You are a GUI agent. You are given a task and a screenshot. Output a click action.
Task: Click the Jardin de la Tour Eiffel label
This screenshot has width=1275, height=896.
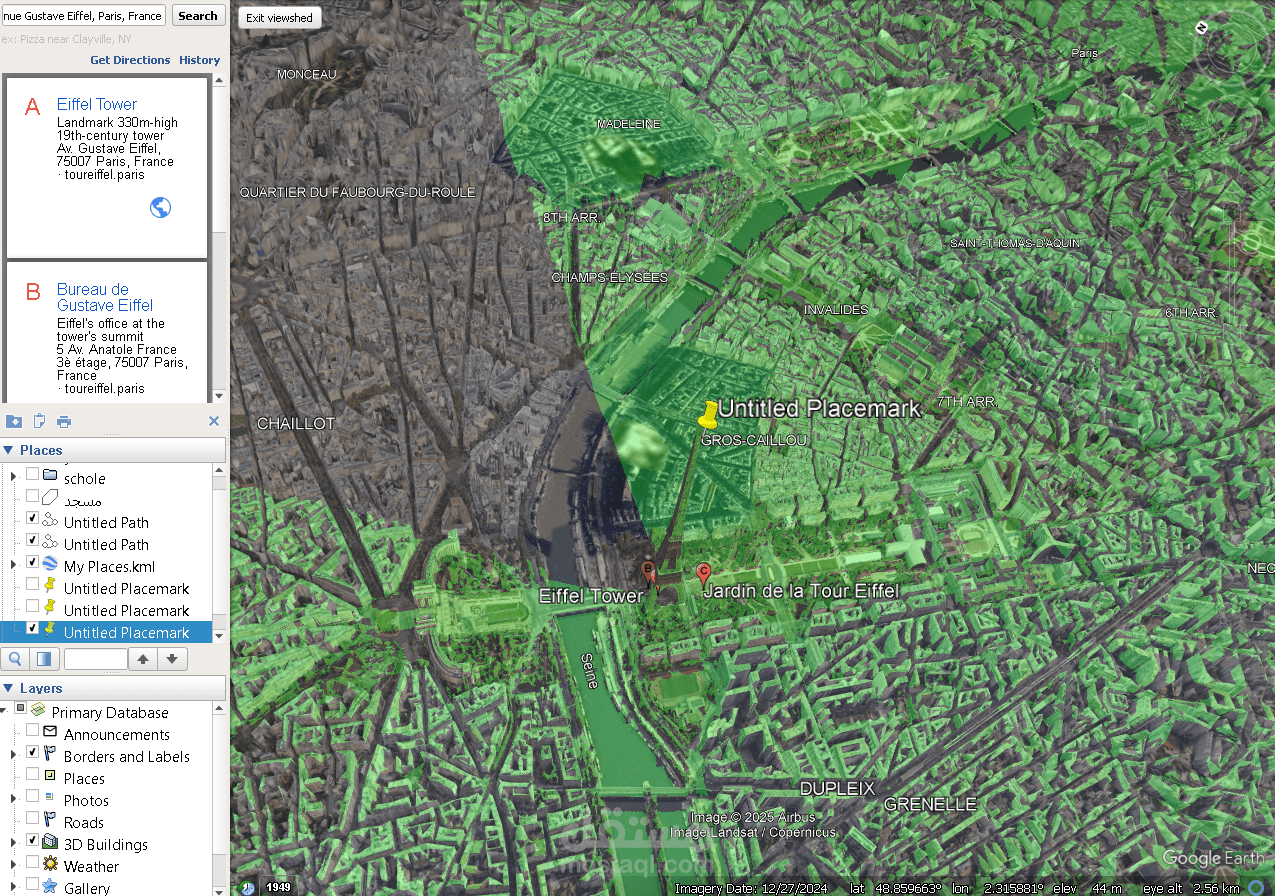pos(800,591)
